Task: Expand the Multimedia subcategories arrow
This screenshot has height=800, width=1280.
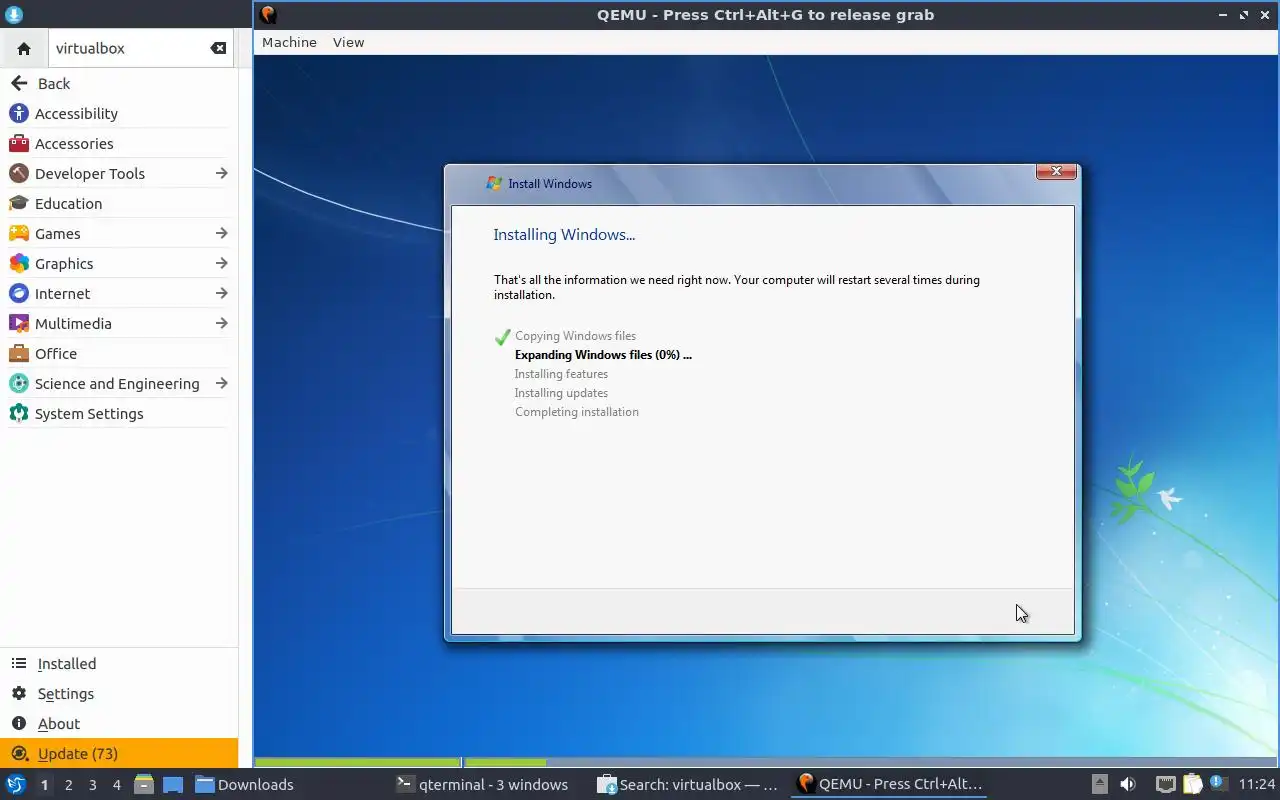Action: tap(221, 324)
